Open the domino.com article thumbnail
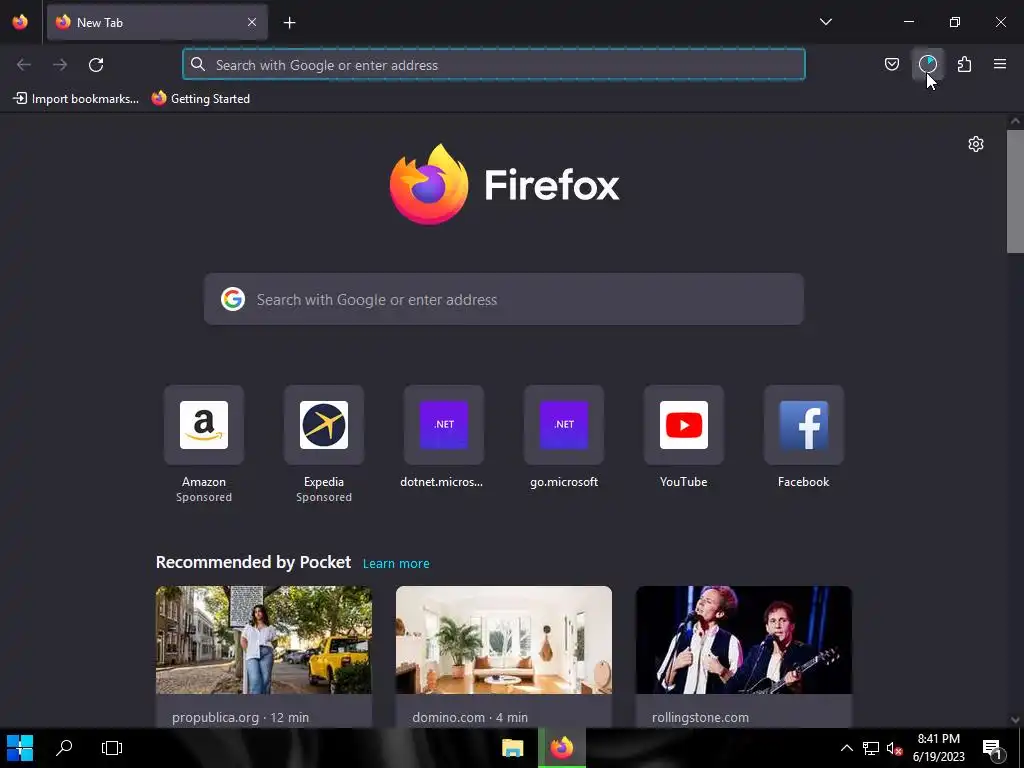 [504, 640]
